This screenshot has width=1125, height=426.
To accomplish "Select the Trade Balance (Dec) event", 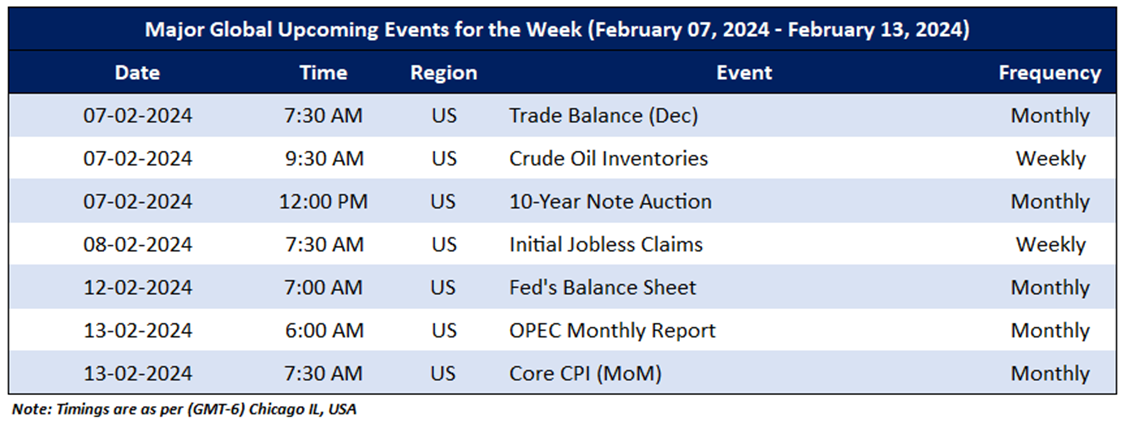I will point(603,116).
